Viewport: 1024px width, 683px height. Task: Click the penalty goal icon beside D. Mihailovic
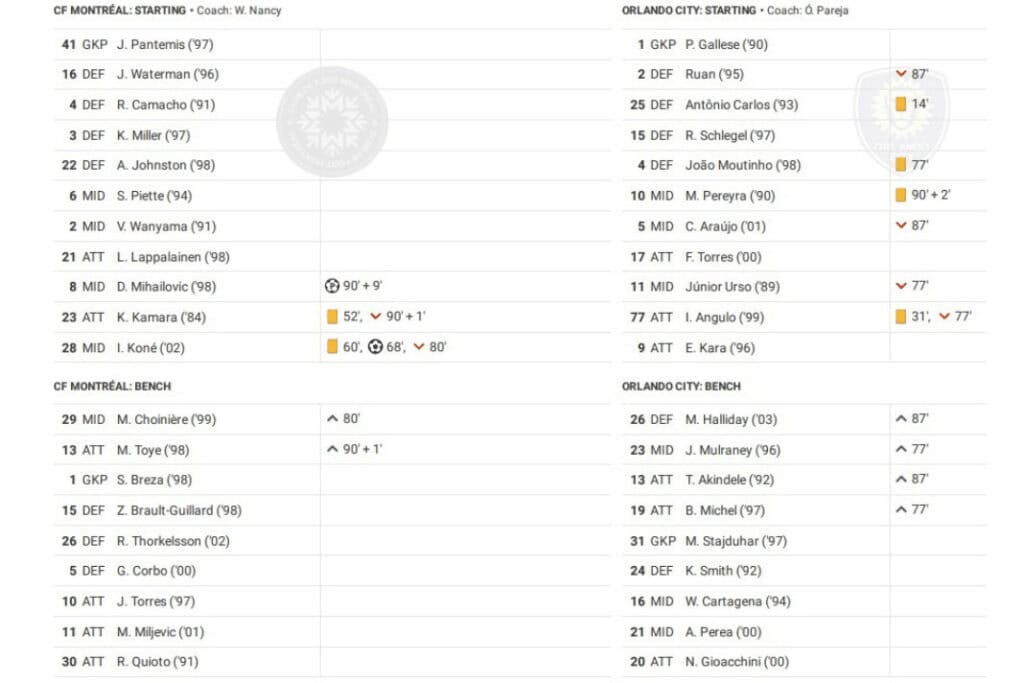[333, 286]
